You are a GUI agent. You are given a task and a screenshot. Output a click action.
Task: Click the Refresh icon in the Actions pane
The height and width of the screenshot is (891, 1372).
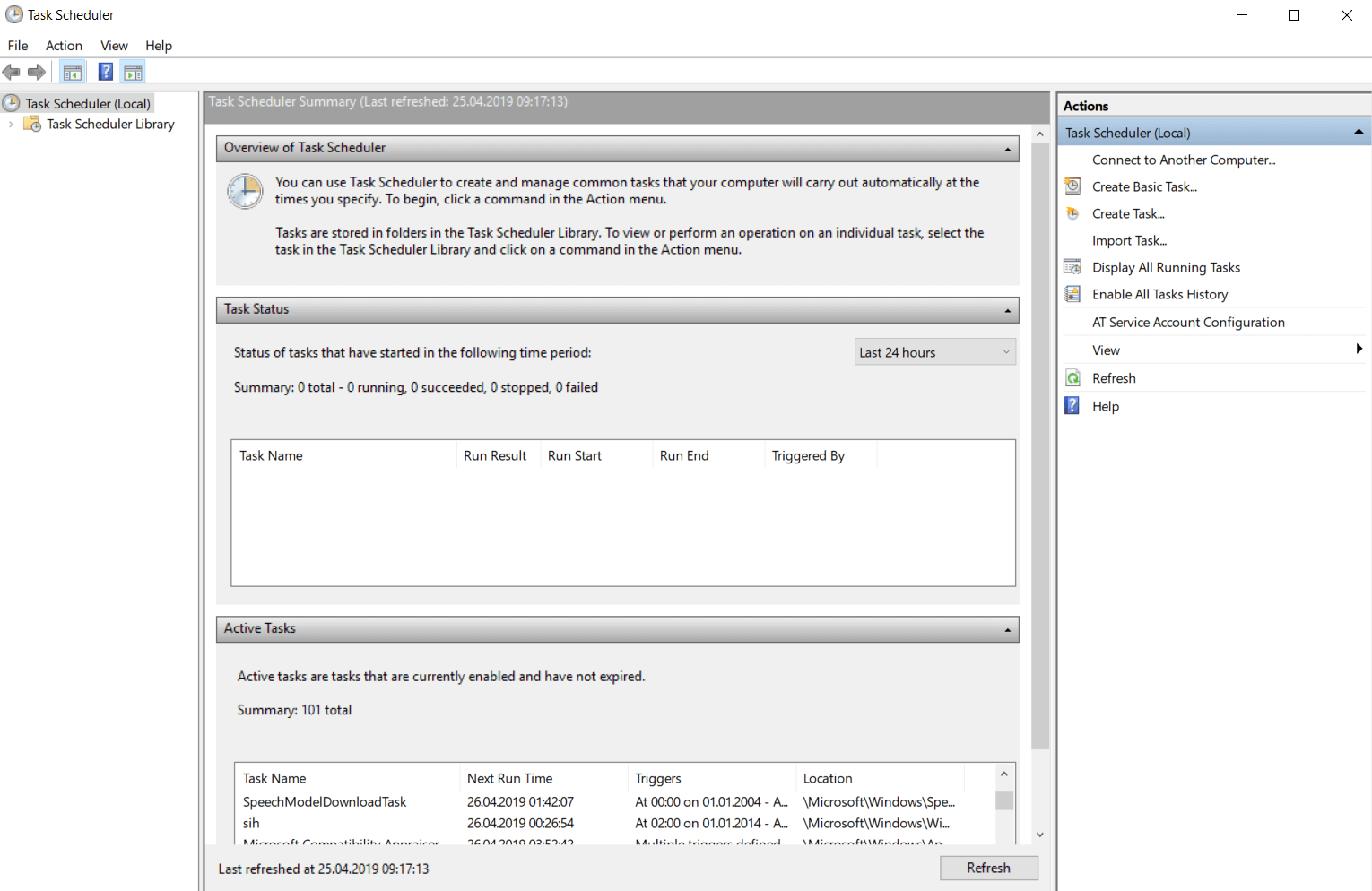click(1072, 377)
